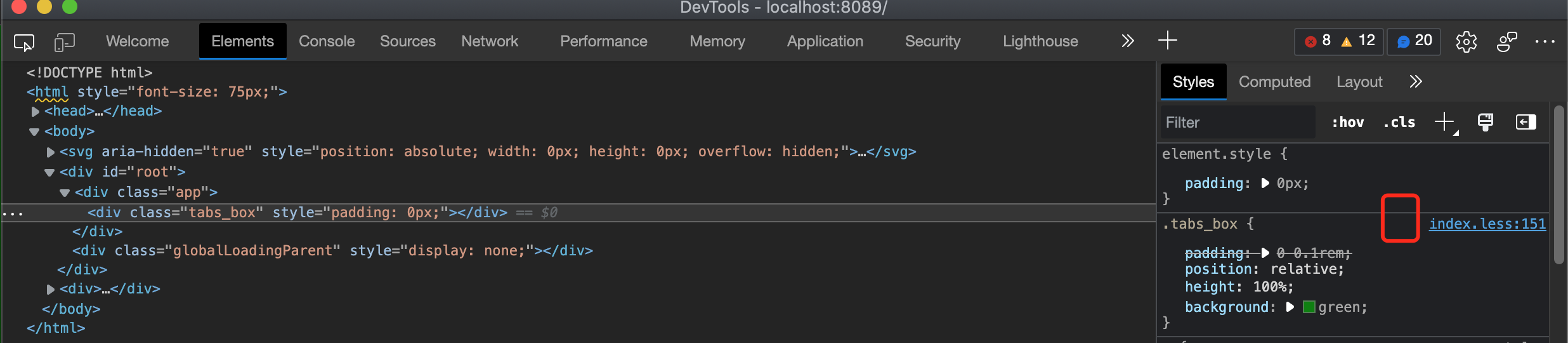
Task: Click the <!DOCTYPE html> line
Action: point(89,72)
